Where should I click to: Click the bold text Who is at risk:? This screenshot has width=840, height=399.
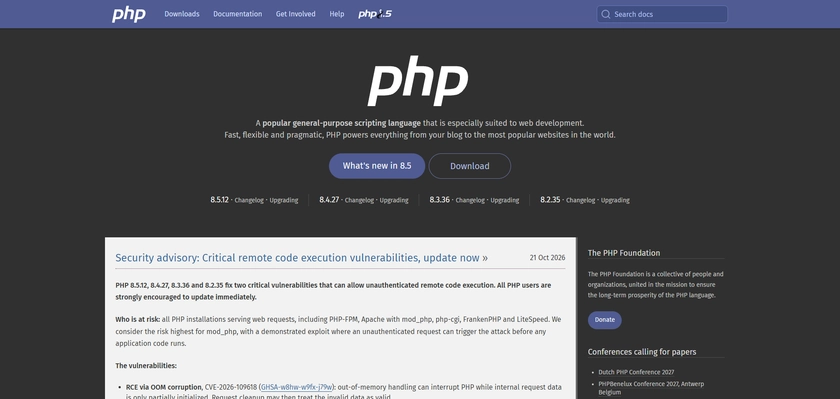click(138, 319)
